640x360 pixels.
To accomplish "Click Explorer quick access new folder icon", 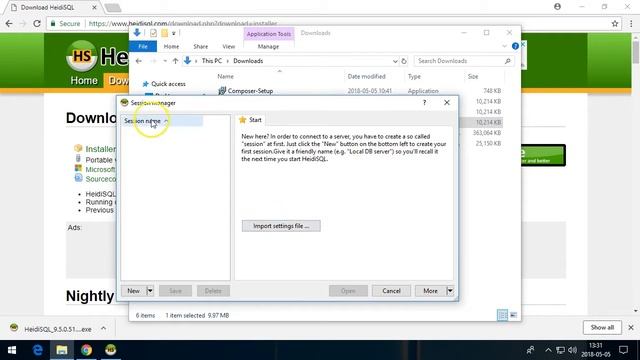I will (x=164, y=33).
